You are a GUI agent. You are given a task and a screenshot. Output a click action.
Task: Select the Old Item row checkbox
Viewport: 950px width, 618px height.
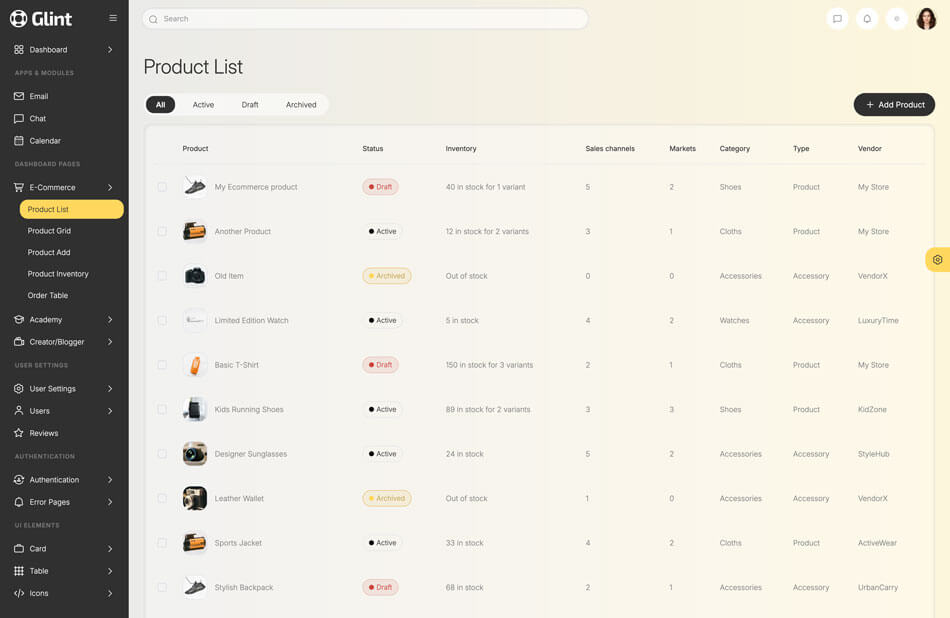[x=162, y=276]
